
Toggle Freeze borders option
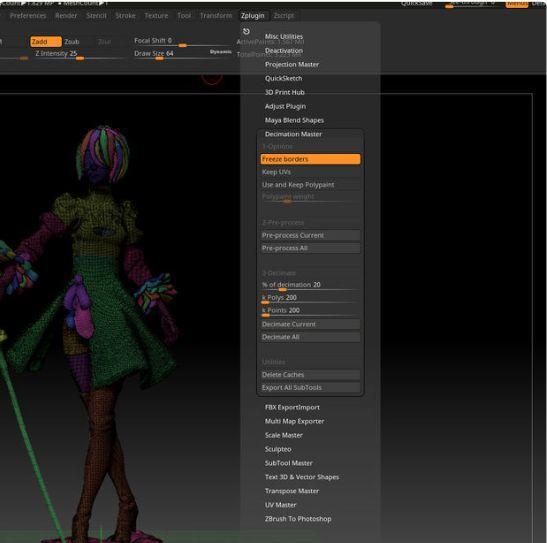click(310, 159)
